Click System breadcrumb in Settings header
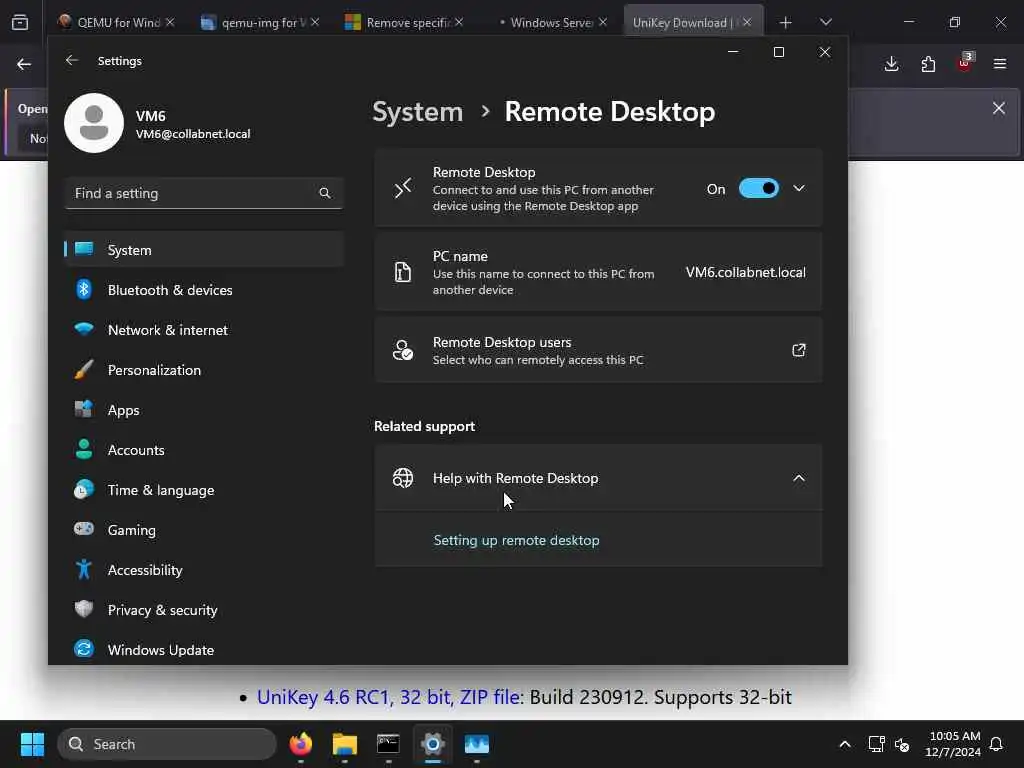The height and width of the screenshot is (768, 1024). pyautogui.click(x=417, y=112)
